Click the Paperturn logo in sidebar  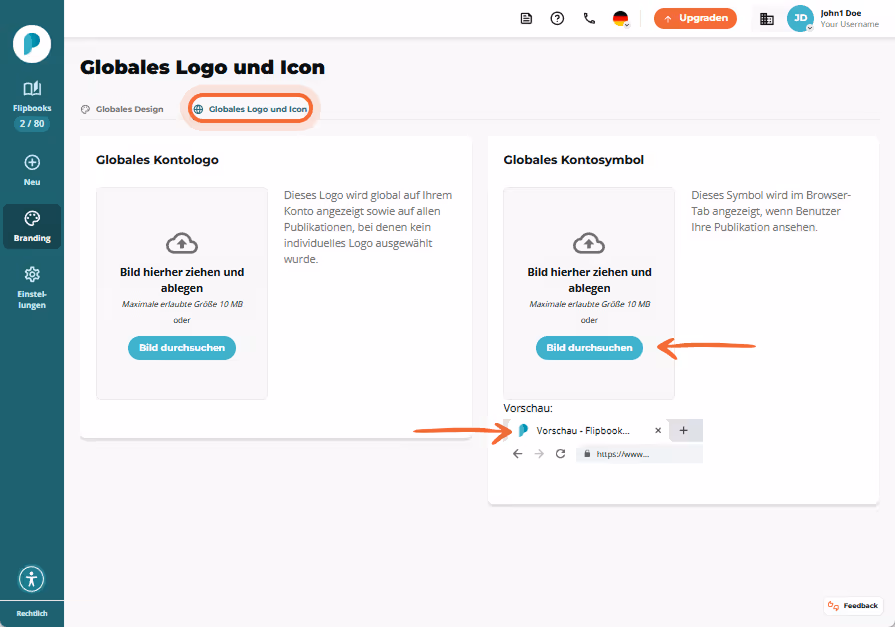point(32,44)
